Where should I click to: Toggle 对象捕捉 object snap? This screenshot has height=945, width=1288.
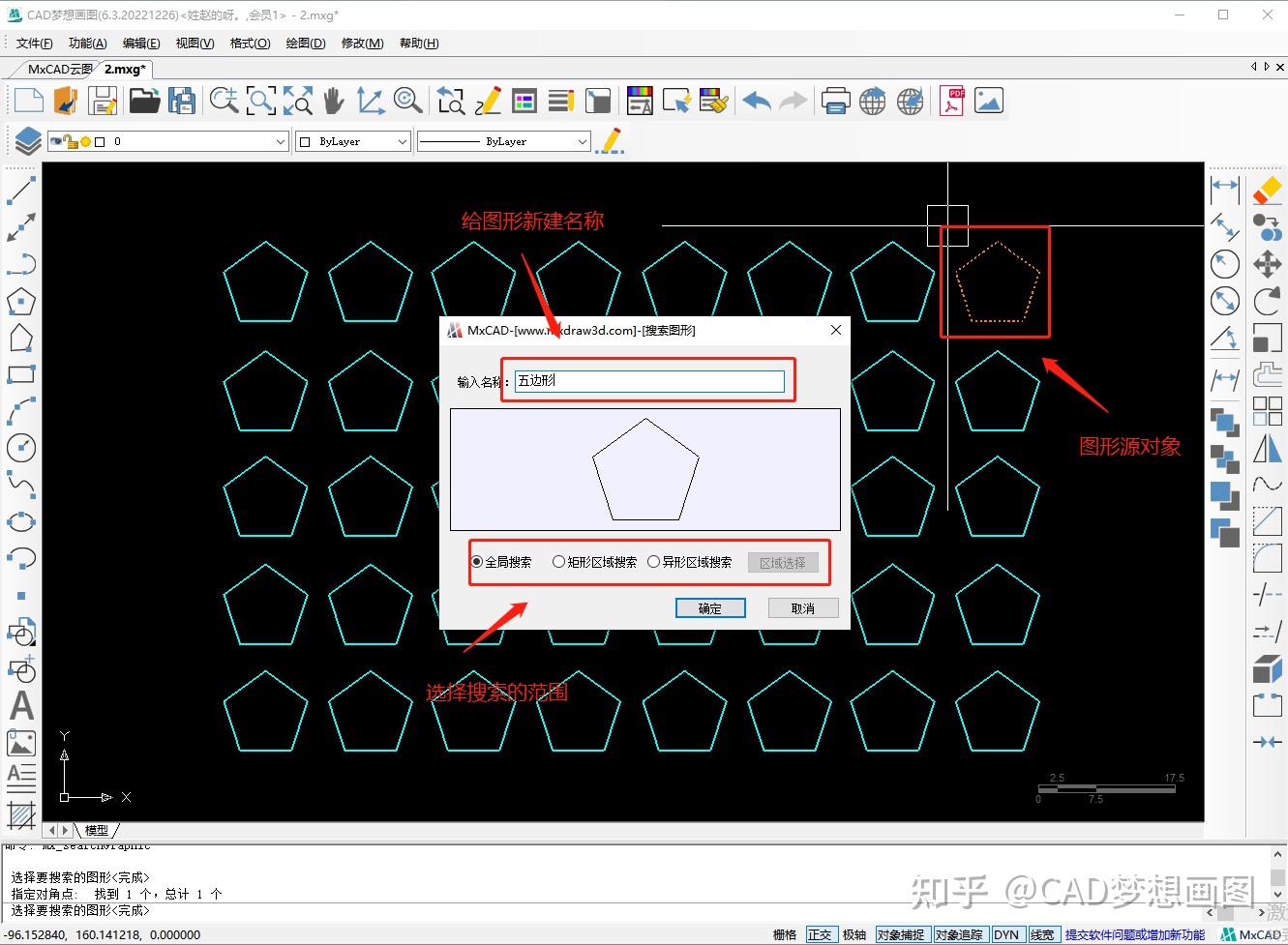pos(901,934)
